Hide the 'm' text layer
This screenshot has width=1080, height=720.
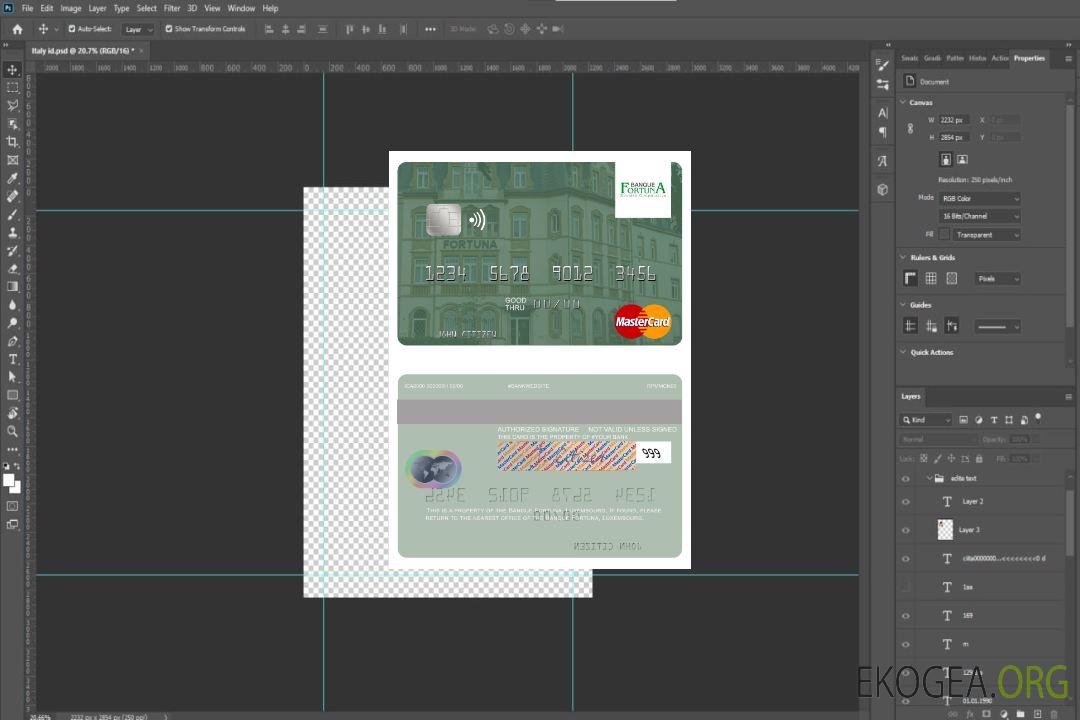tap(906, 645)
